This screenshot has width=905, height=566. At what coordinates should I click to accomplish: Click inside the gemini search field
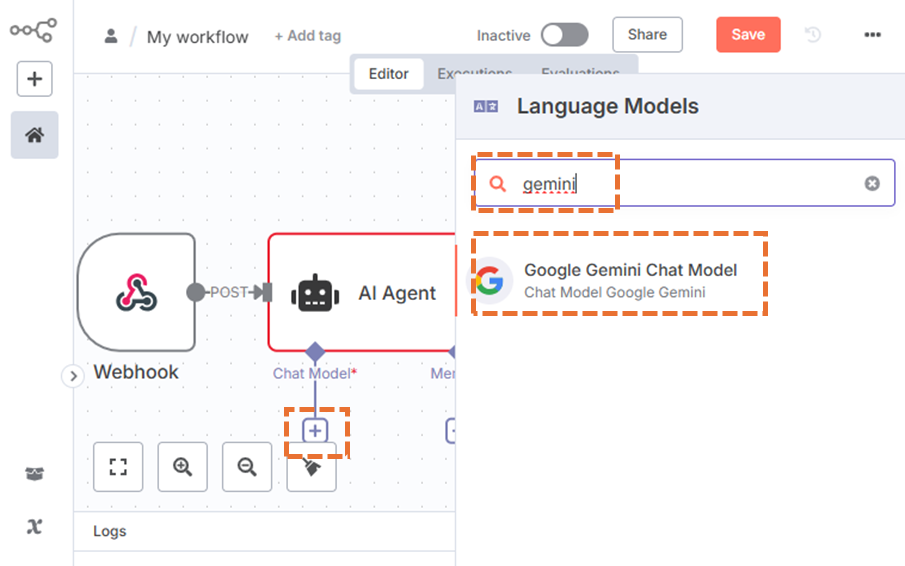(x=685, y=183)
